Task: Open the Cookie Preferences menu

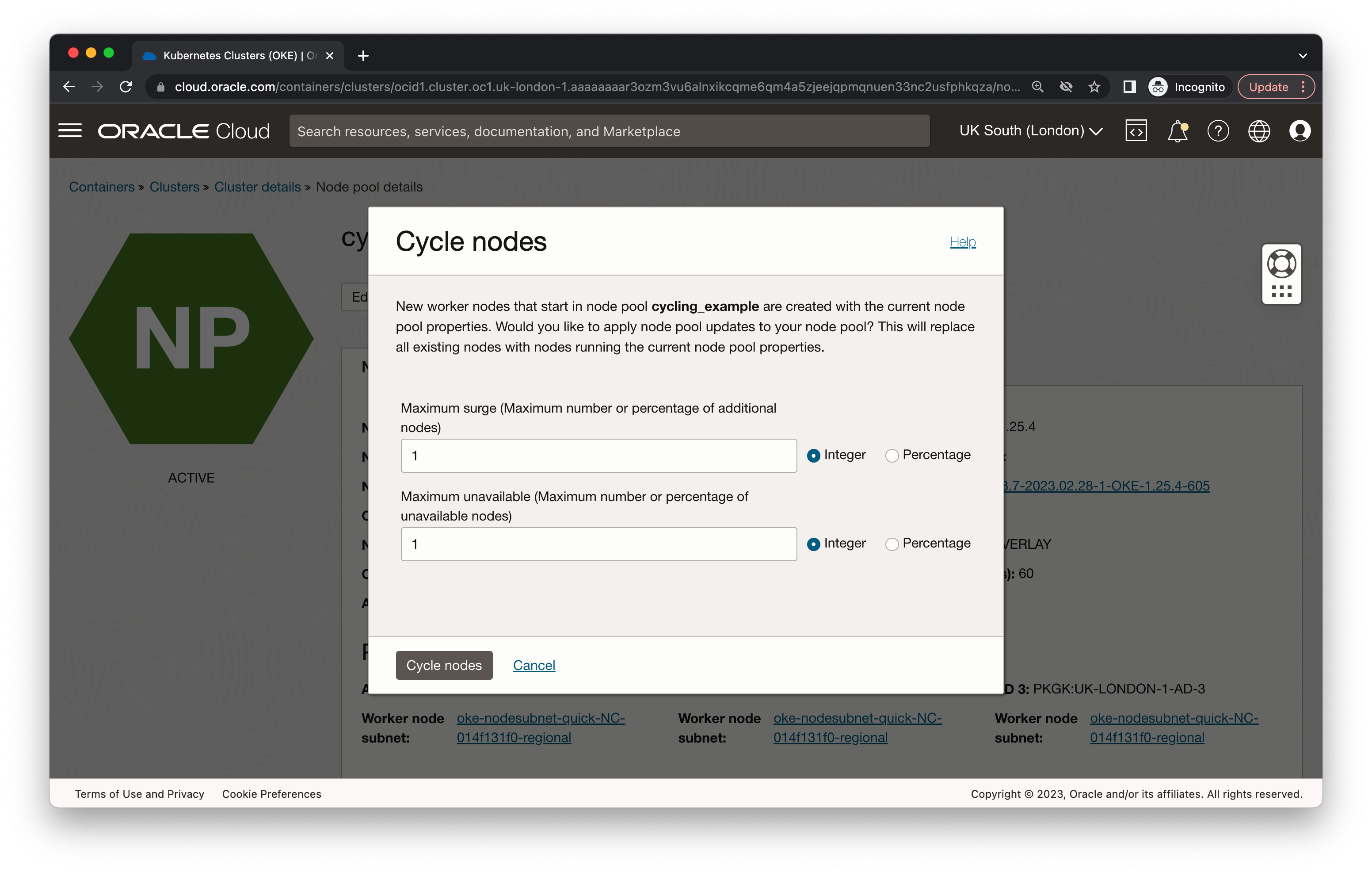Action: (271, 794)
